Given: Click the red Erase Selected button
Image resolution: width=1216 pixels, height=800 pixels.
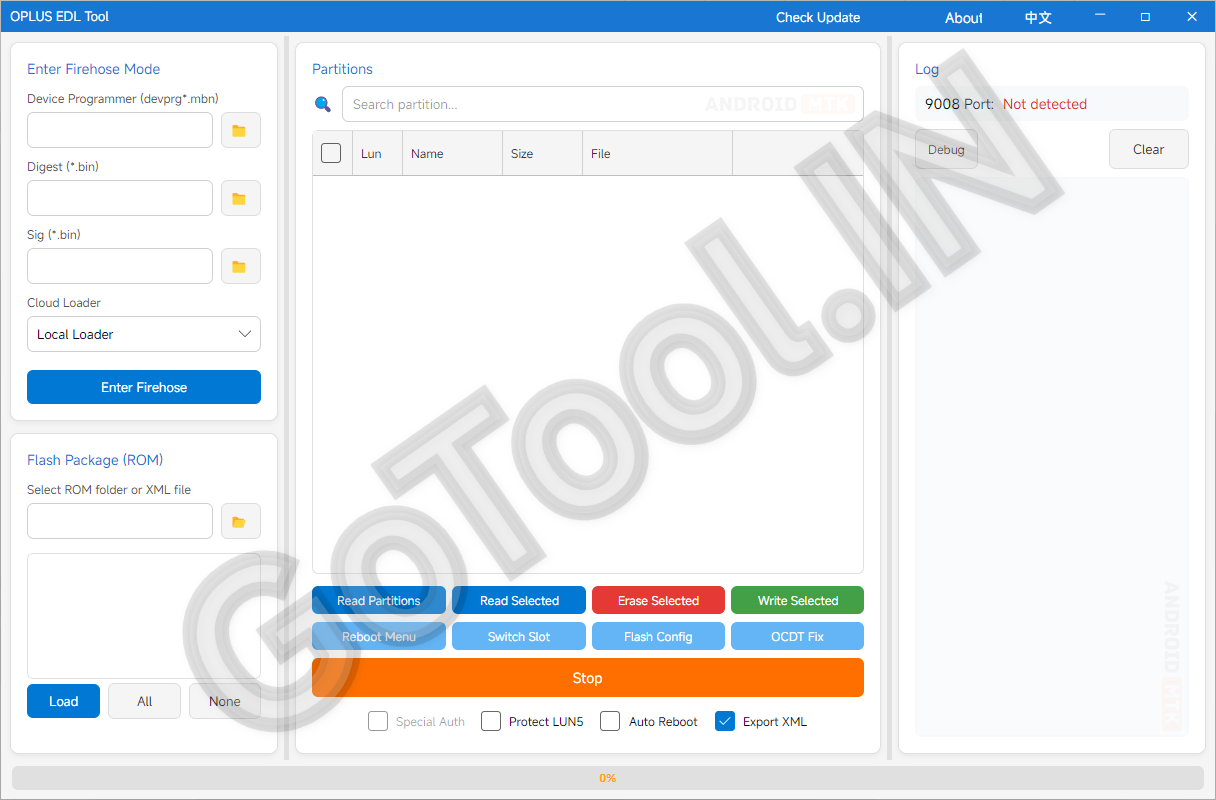Looking at the screenshot, I should point(658,600).
